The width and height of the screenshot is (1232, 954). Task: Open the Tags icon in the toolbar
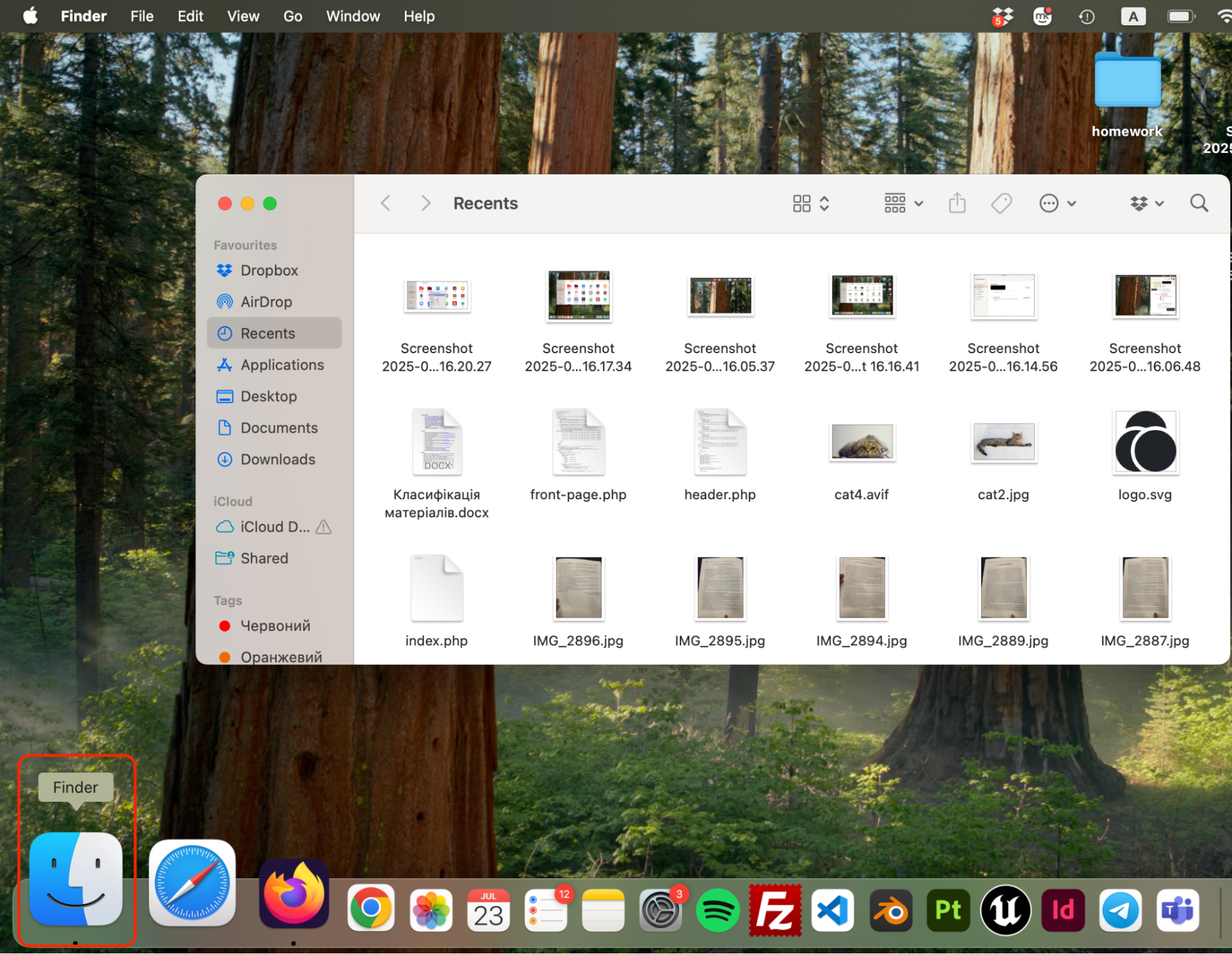tap(1000, 203)
